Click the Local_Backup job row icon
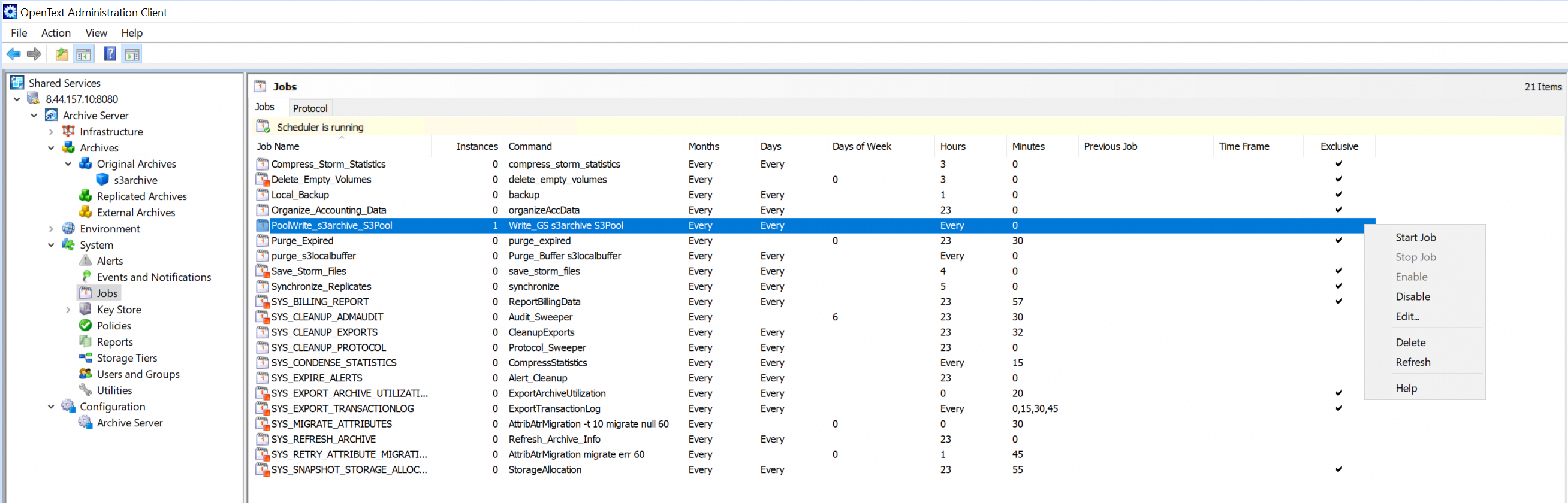The width and height of the screenshot is (1568, 503). [263, 195]
